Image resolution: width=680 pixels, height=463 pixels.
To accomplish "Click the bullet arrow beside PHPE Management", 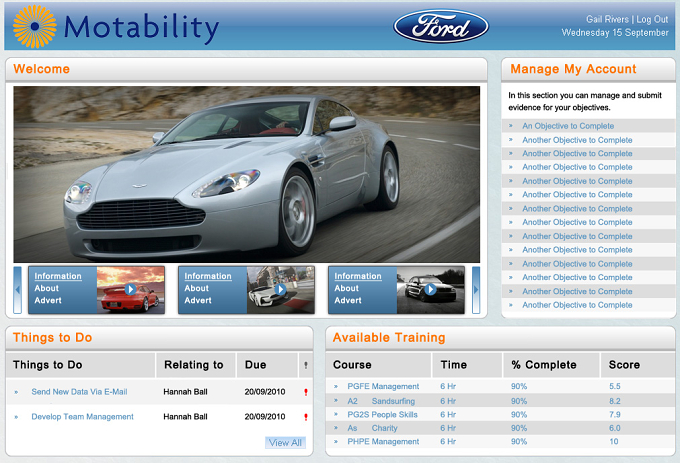I will [336, 442].
